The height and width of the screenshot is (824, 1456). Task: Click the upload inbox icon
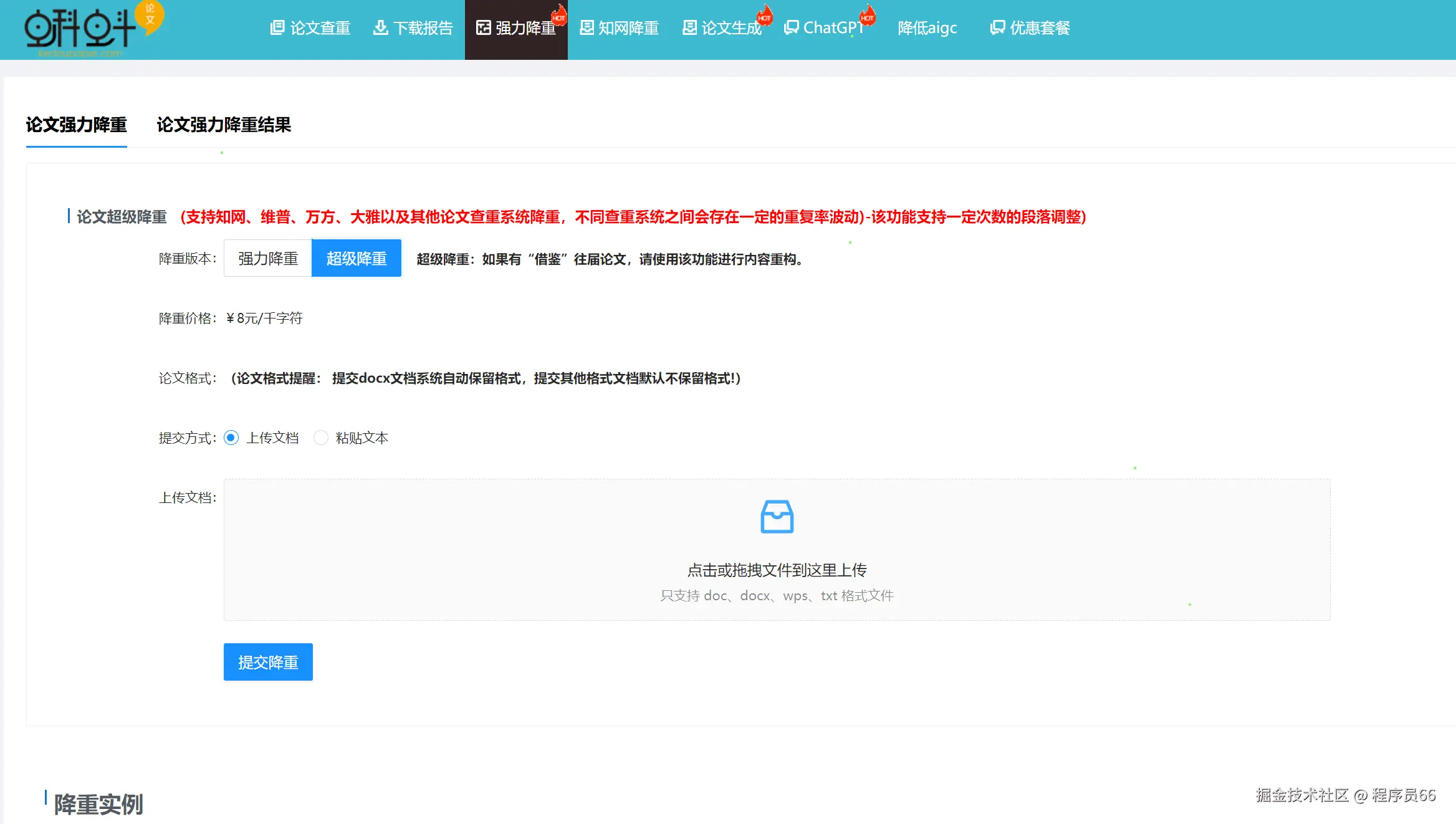coord(777,517)
